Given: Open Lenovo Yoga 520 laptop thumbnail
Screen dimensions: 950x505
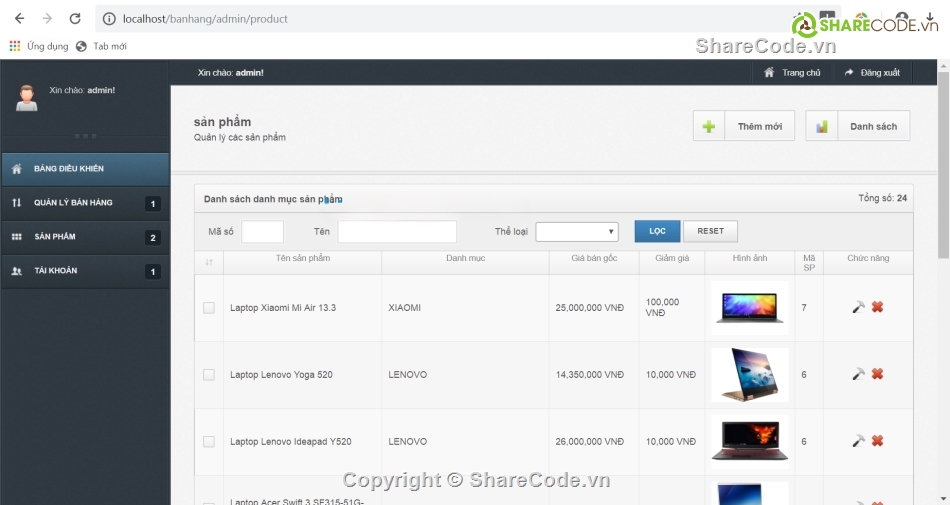Looking at the screenshot, I should (749, 375).
